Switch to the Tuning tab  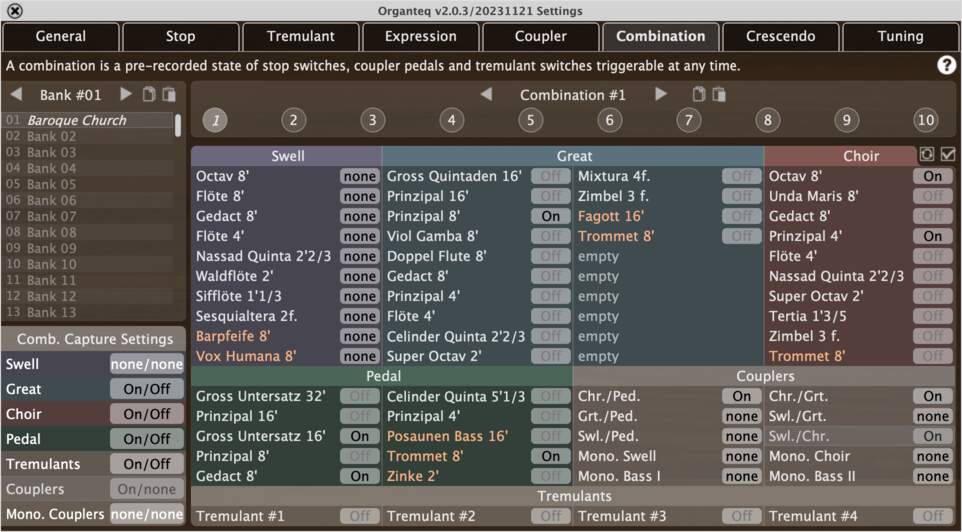point(900,36)
